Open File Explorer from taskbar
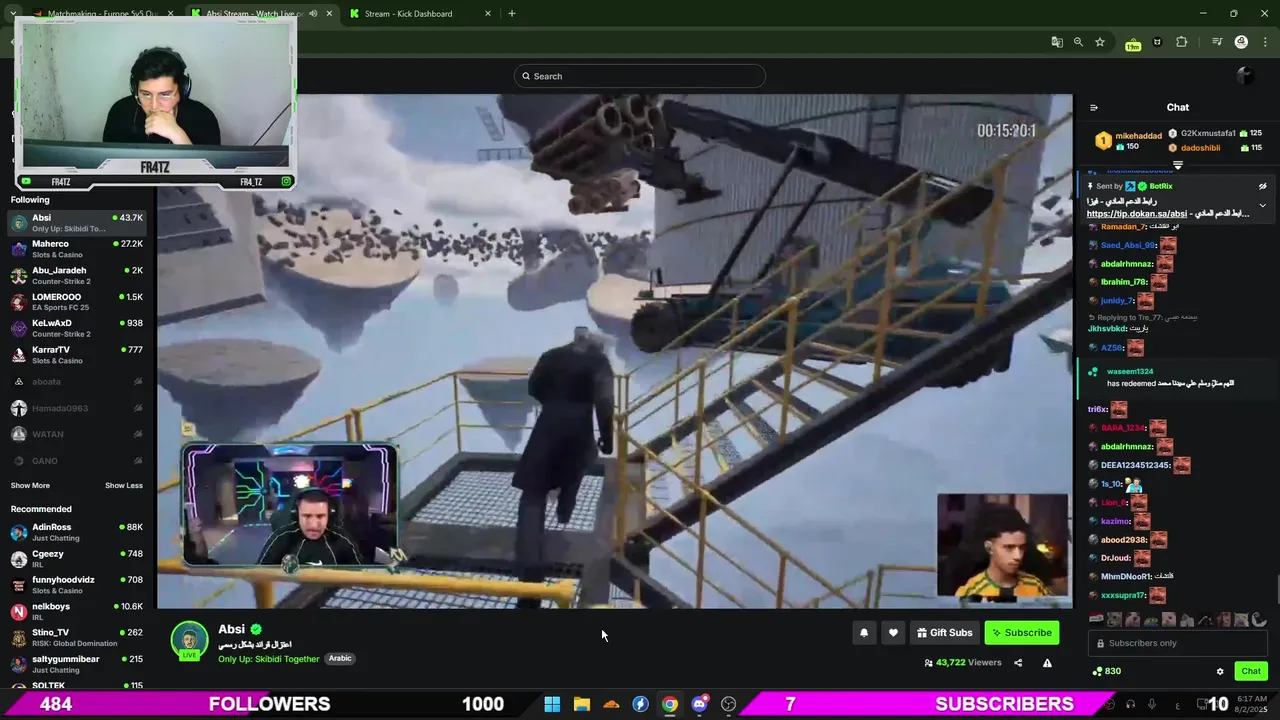Viewport: 1280px width, 720px height. pyautogui.click(x=582, y=704)
